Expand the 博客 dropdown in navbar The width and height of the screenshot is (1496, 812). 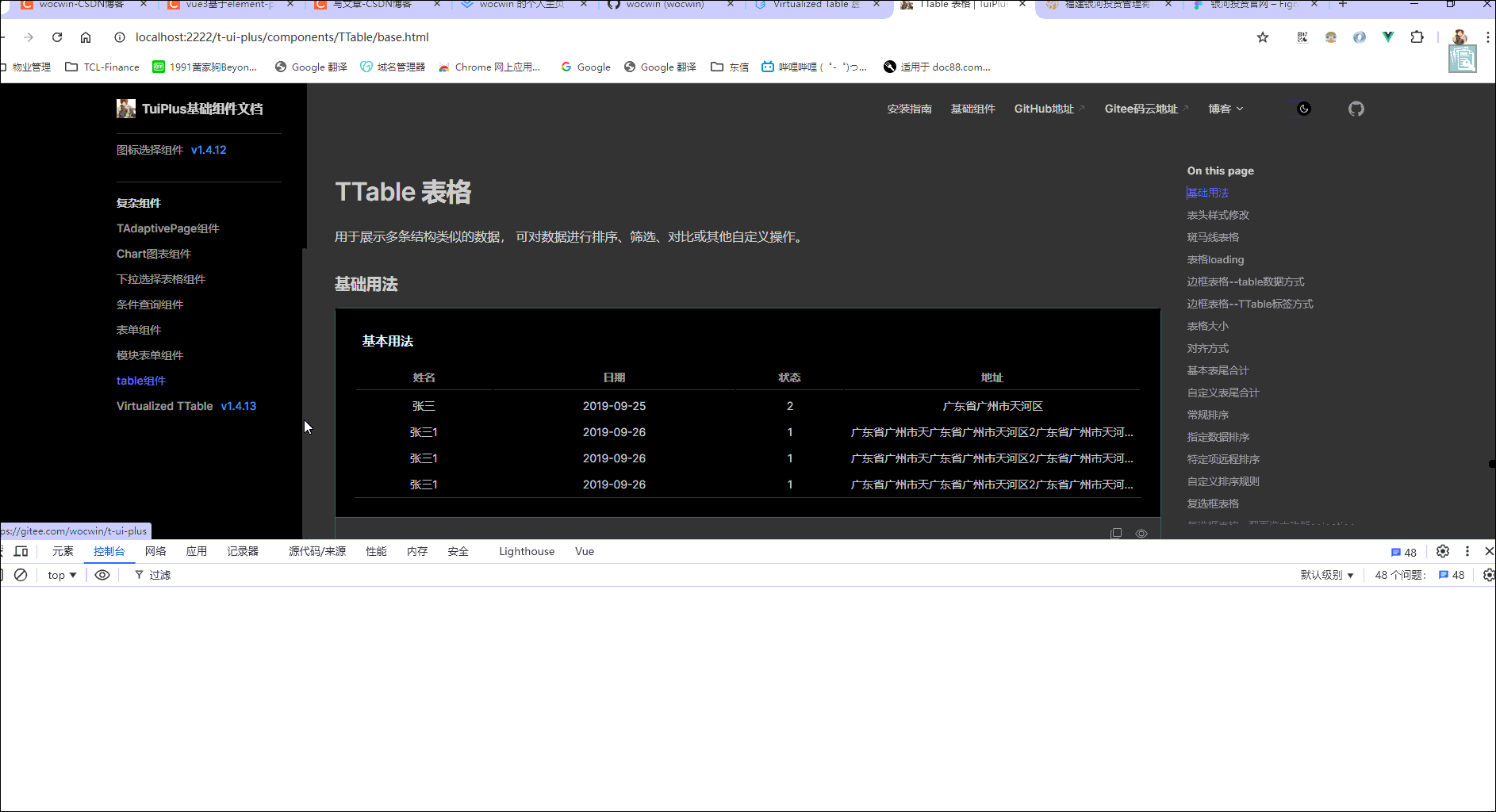pyautogui.click(x=1226, y=109)
